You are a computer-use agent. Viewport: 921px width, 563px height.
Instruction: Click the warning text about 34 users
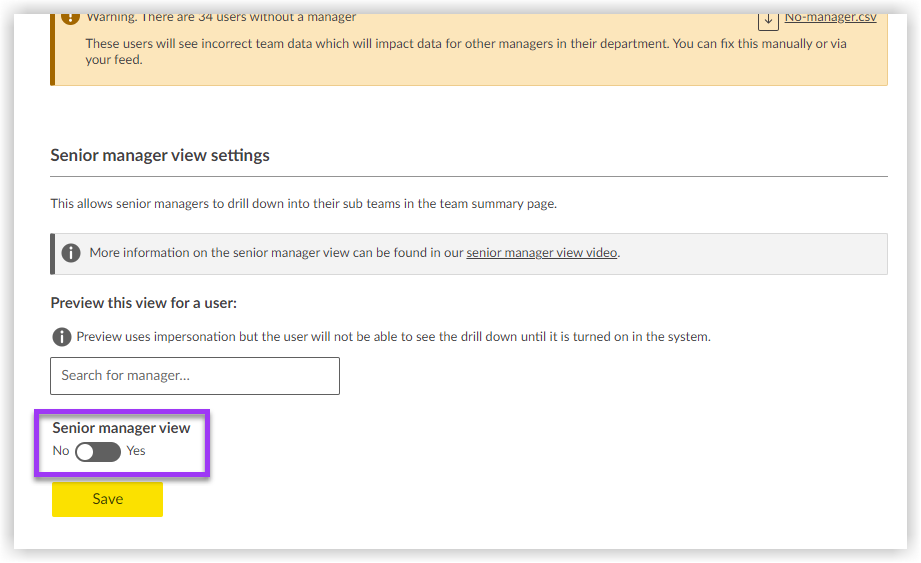(x=220, y=17)
